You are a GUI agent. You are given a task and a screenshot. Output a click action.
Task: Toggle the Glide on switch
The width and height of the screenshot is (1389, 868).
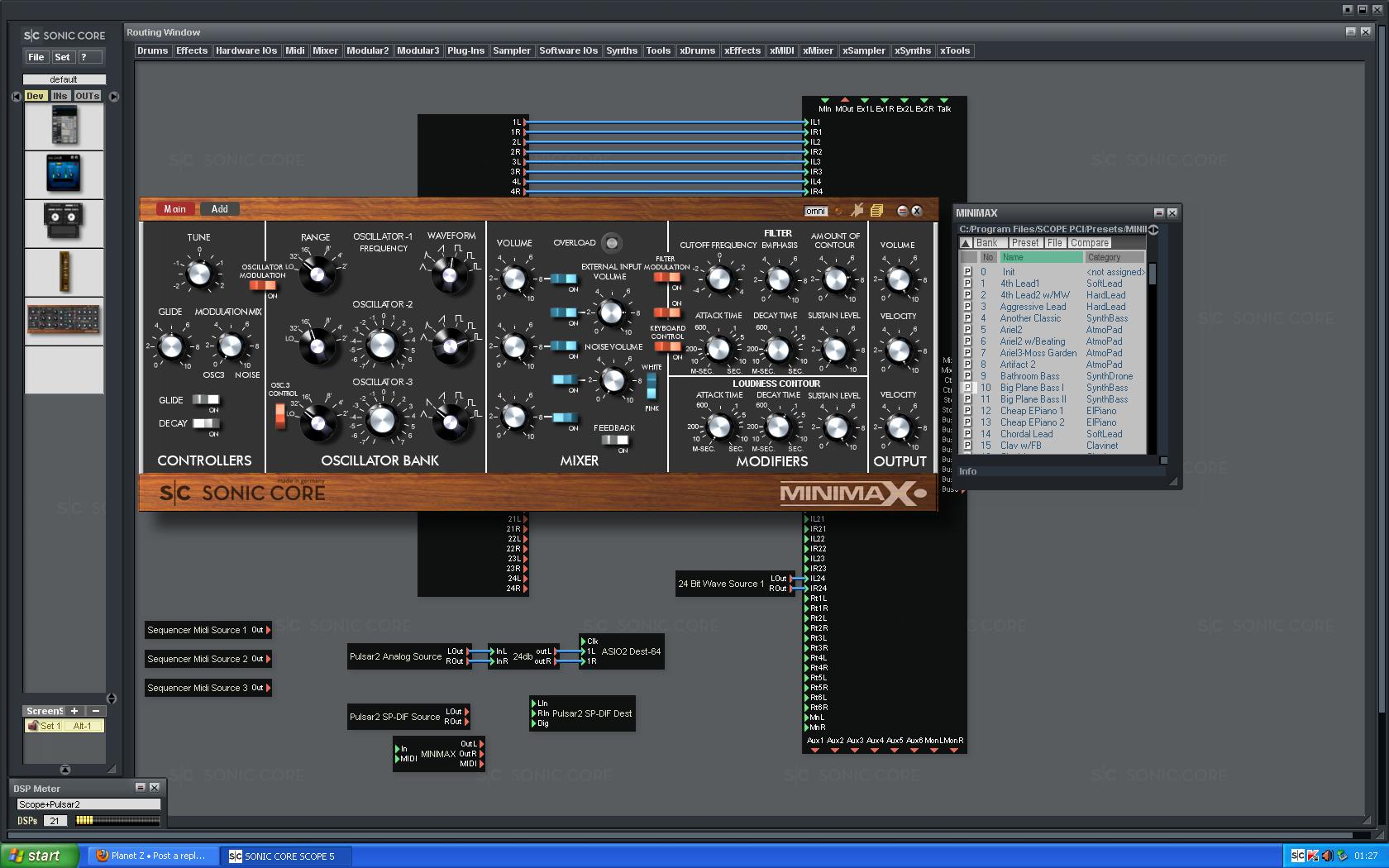(206, 400)
